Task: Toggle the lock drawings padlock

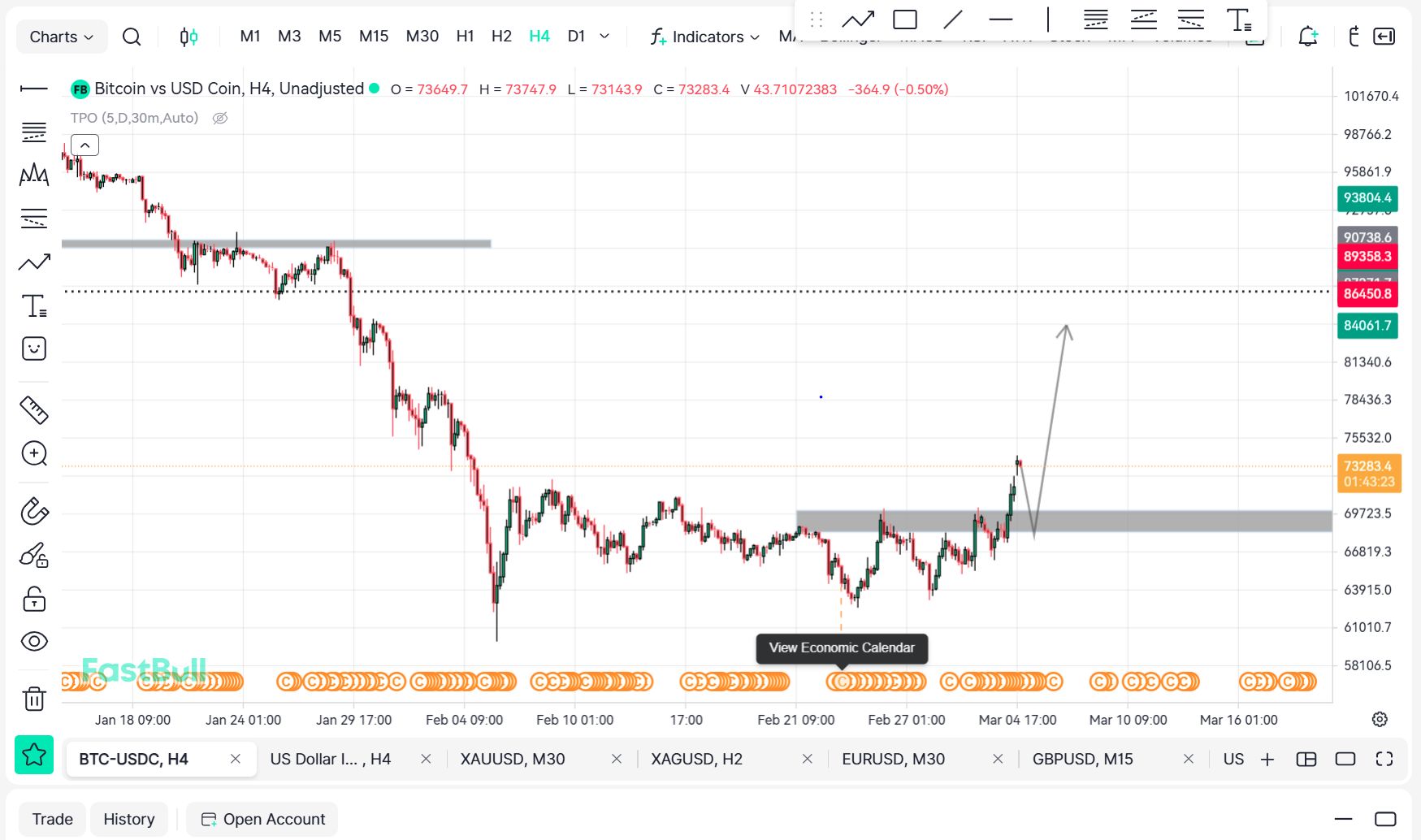Action: [x=34, y=600]
